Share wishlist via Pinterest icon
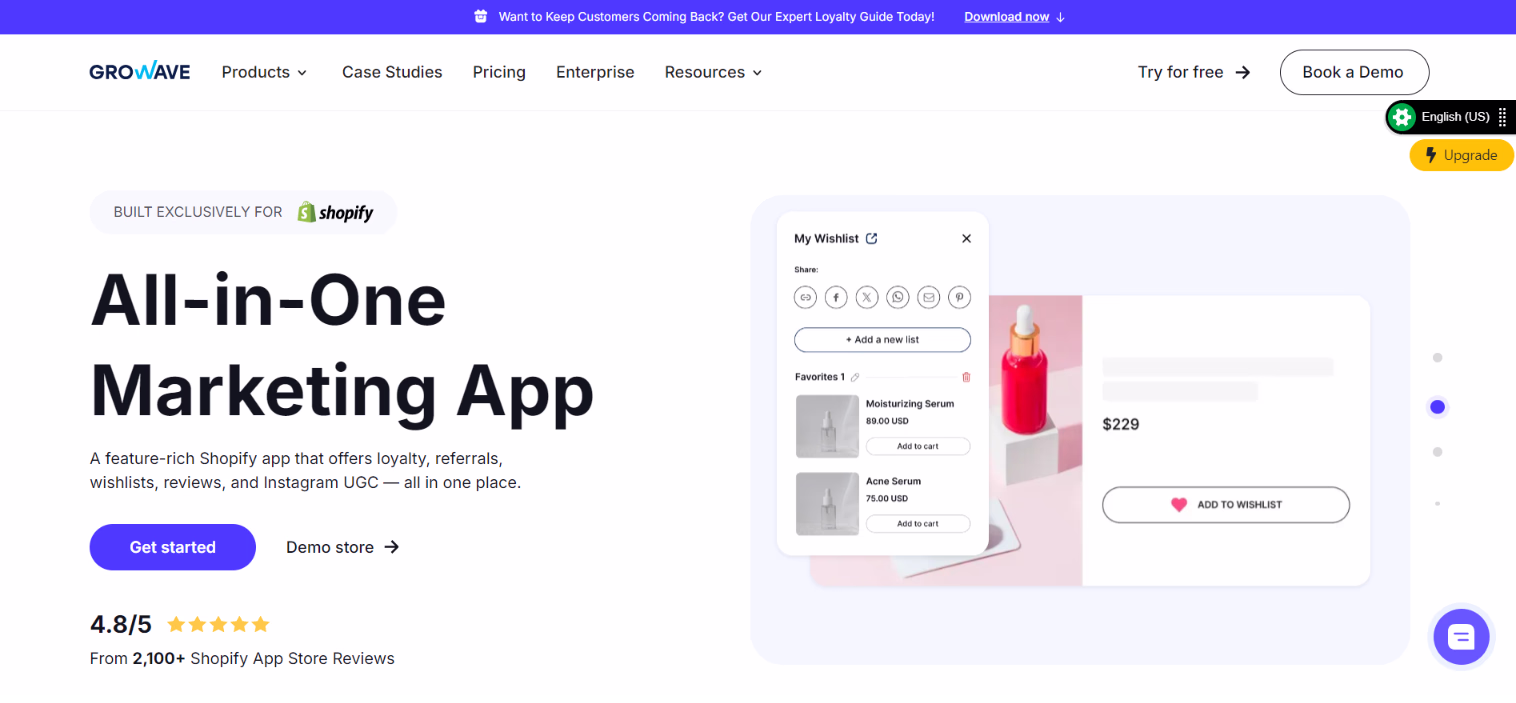The height and width of the screenshot is (703, 1516). pos(960,297)
